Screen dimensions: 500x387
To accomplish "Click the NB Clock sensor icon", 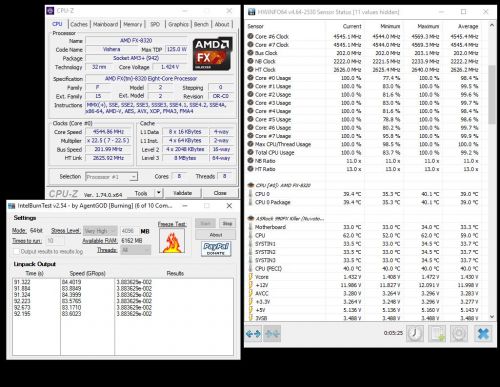I will (x=250, y=61).
